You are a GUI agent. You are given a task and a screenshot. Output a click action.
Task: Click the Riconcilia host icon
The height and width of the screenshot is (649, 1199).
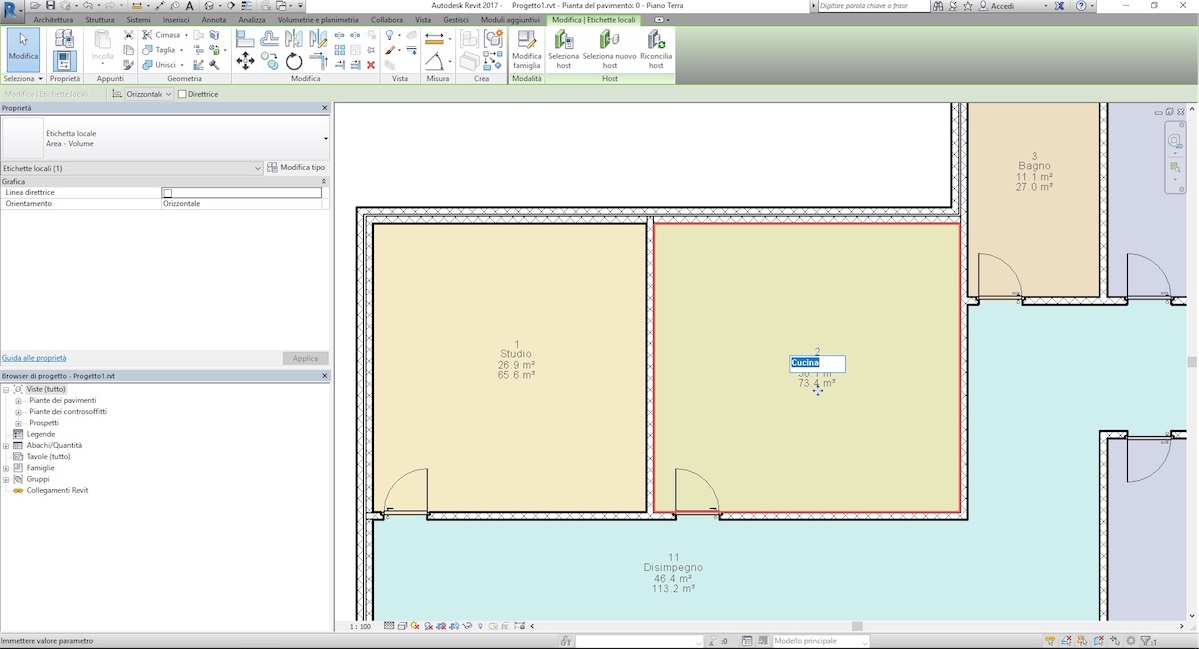tap(655, 47)
